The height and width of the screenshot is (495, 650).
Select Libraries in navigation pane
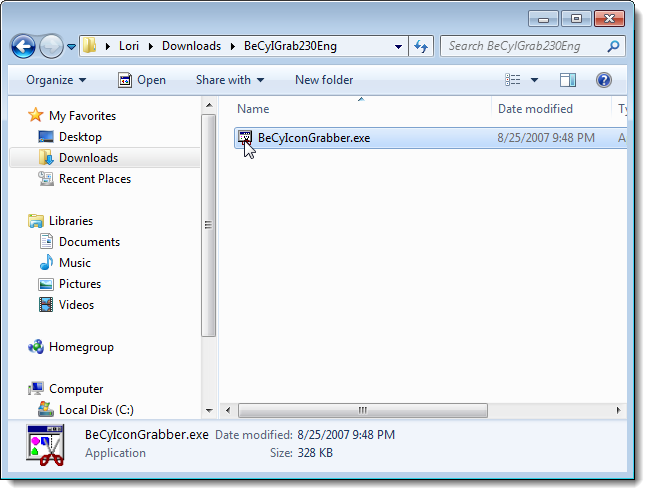click(71, 221)
